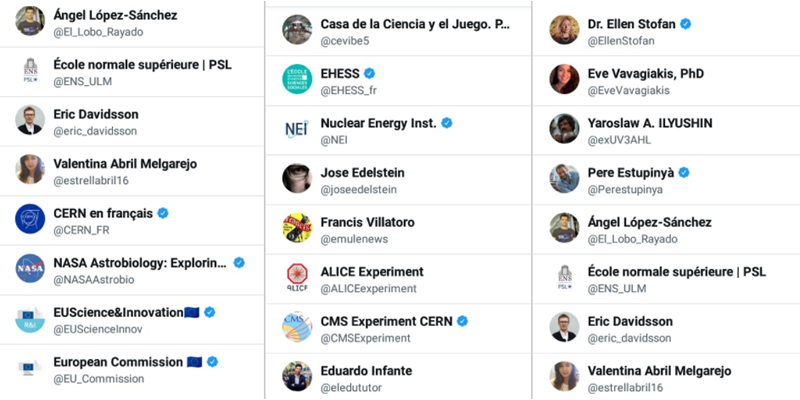Click the NASA Astrobiology logo avatar
This screenshot has width=800, height=400.
30,268
